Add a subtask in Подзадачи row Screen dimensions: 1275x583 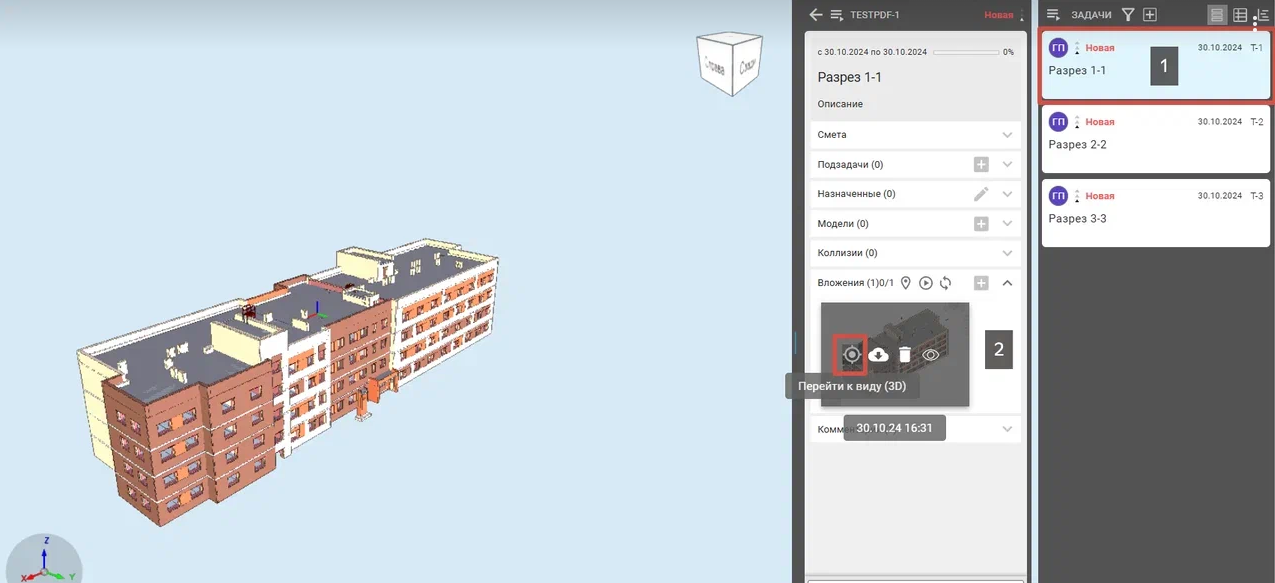pos(981,165)
